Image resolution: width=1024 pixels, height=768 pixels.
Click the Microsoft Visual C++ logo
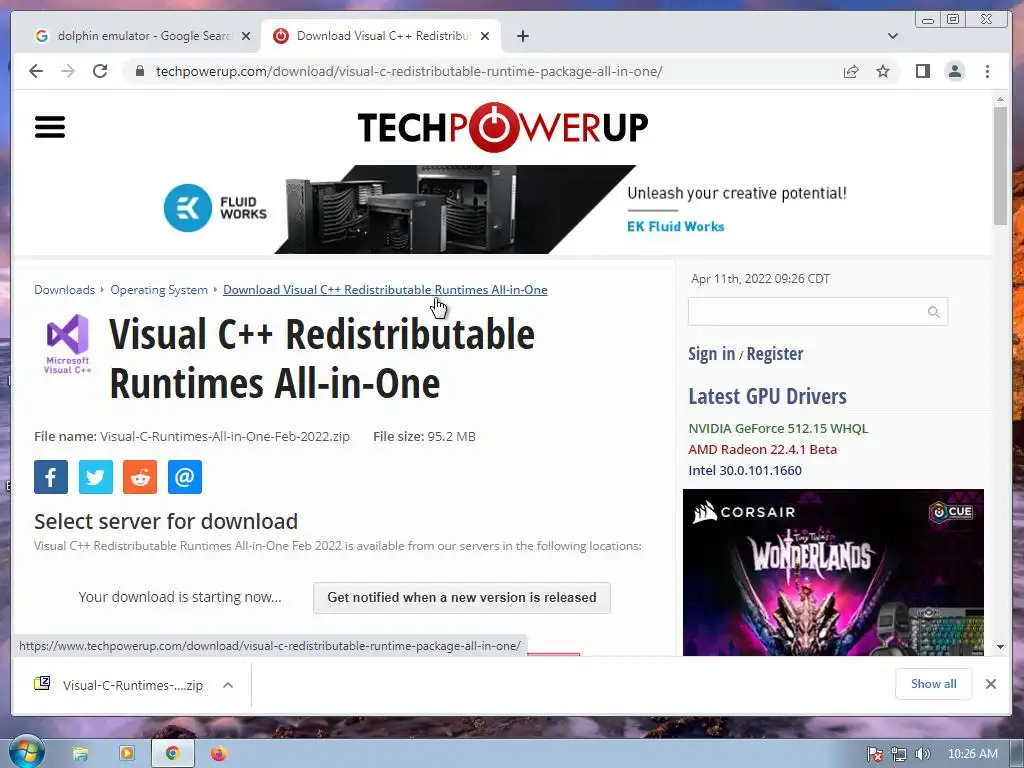click(x=68, y=344)
